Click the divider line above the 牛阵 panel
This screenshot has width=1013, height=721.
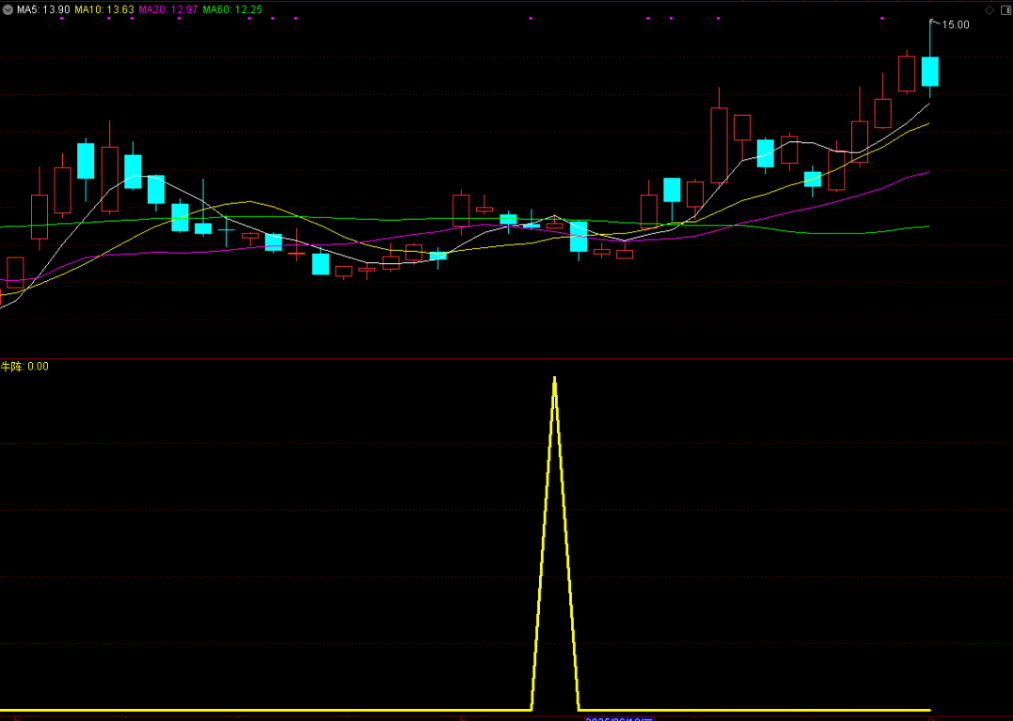coord(500,357)
